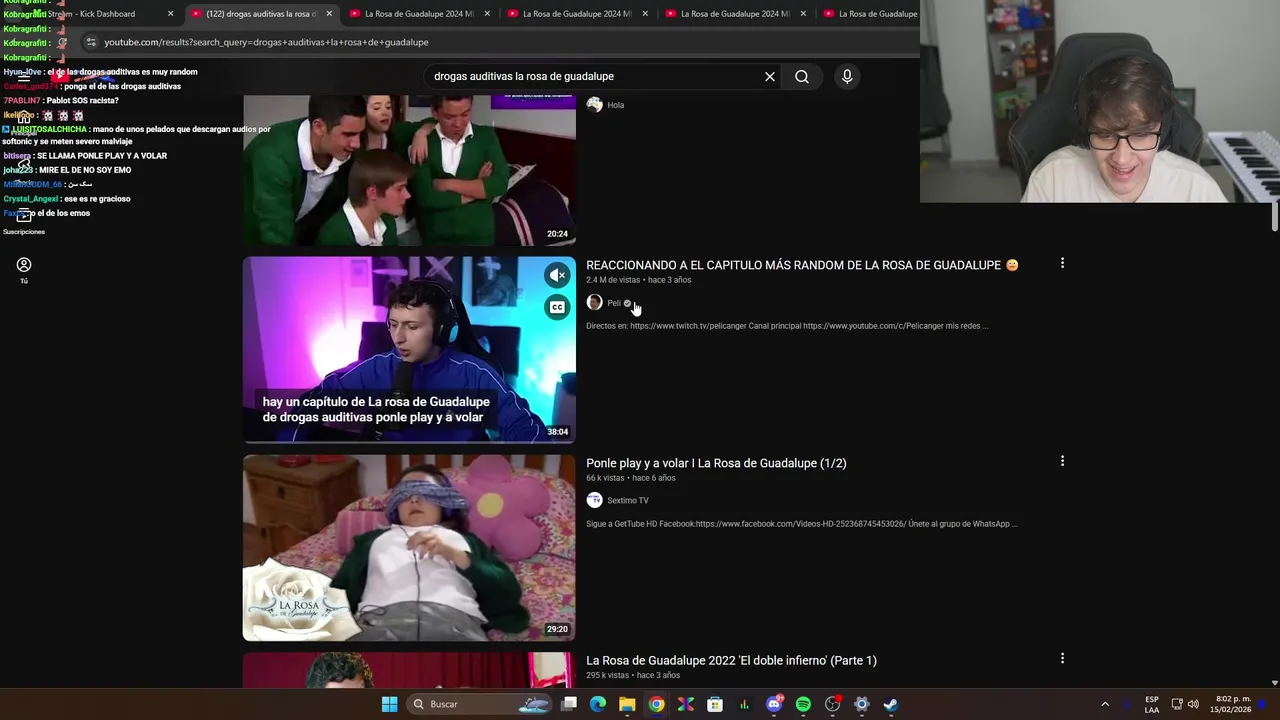This screenshot has height=720, width=1280.
Task: Open Settings gear on the taskbar
Action: 861,704
